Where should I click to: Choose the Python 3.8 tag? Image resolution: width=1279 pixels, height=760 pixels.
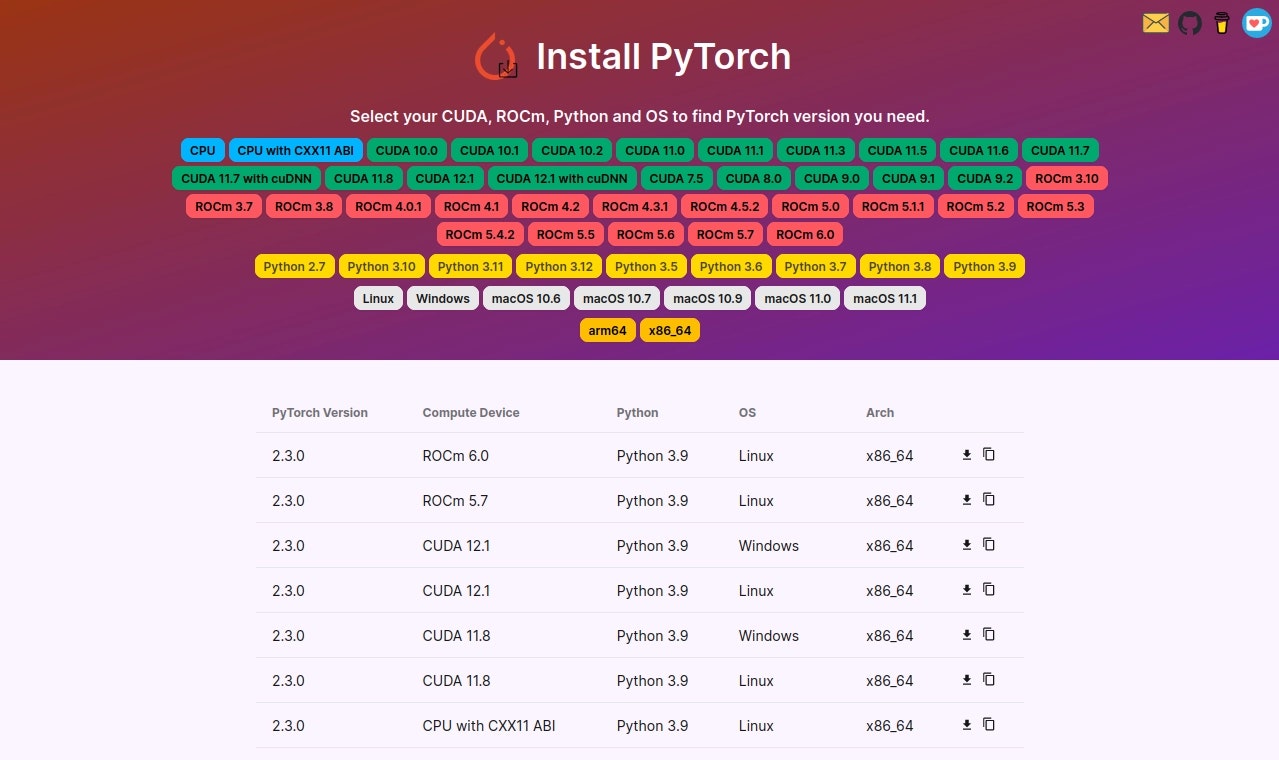point(900,267)
